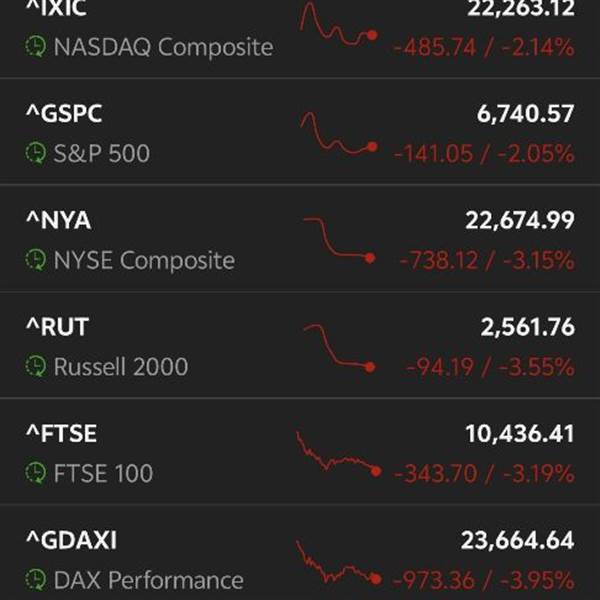
Task: Open the ^GDAXI ticker symbol
Action: tap(71, 540)
